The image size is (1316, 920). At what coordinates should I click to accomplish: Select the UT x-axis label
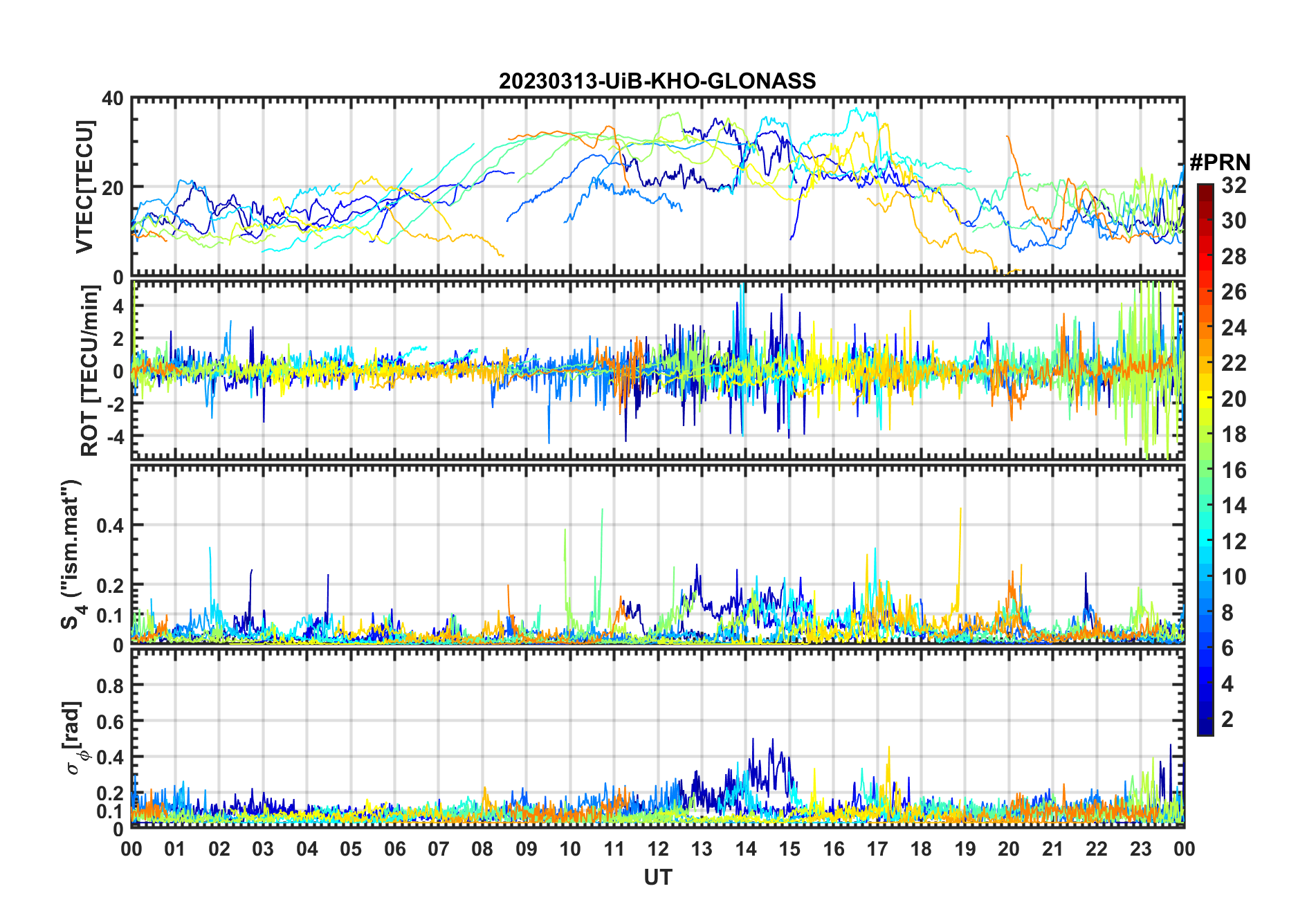point(658,878)
